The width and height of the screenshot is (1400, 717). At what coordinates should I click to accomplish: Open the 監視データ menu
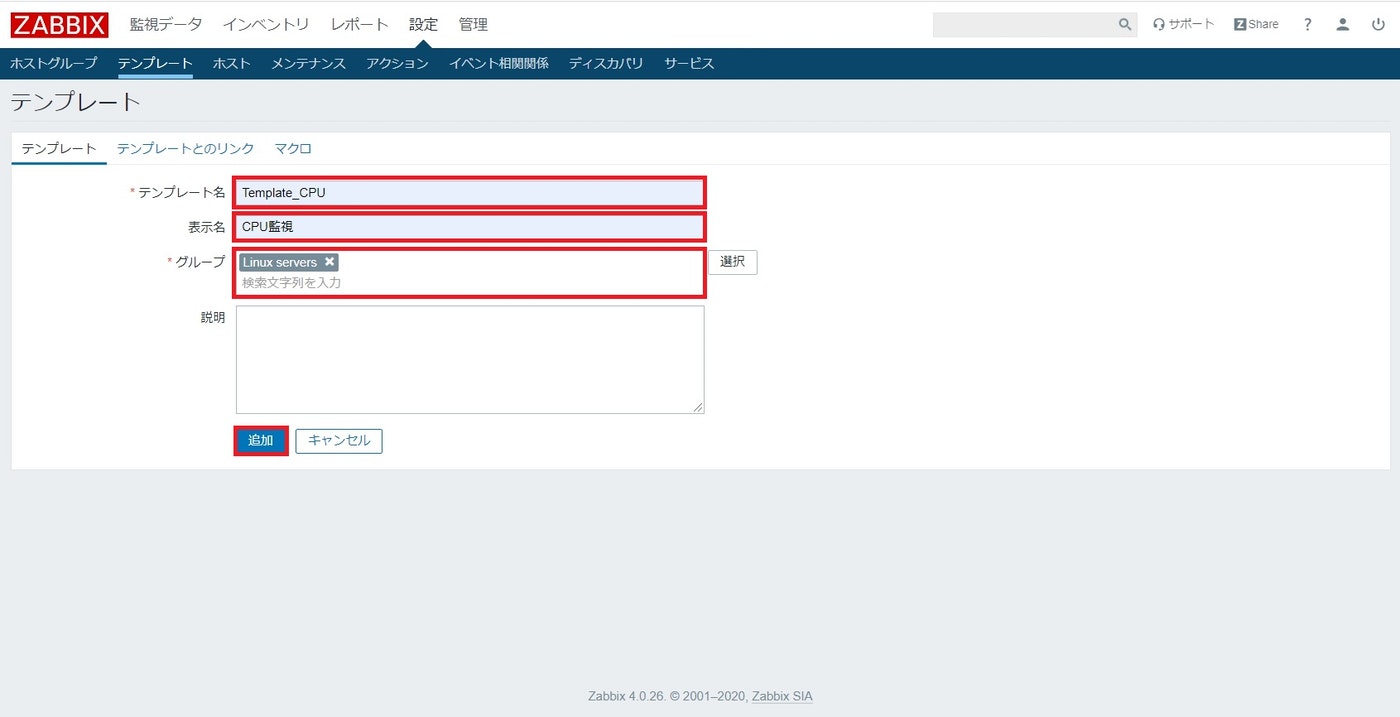166,24
